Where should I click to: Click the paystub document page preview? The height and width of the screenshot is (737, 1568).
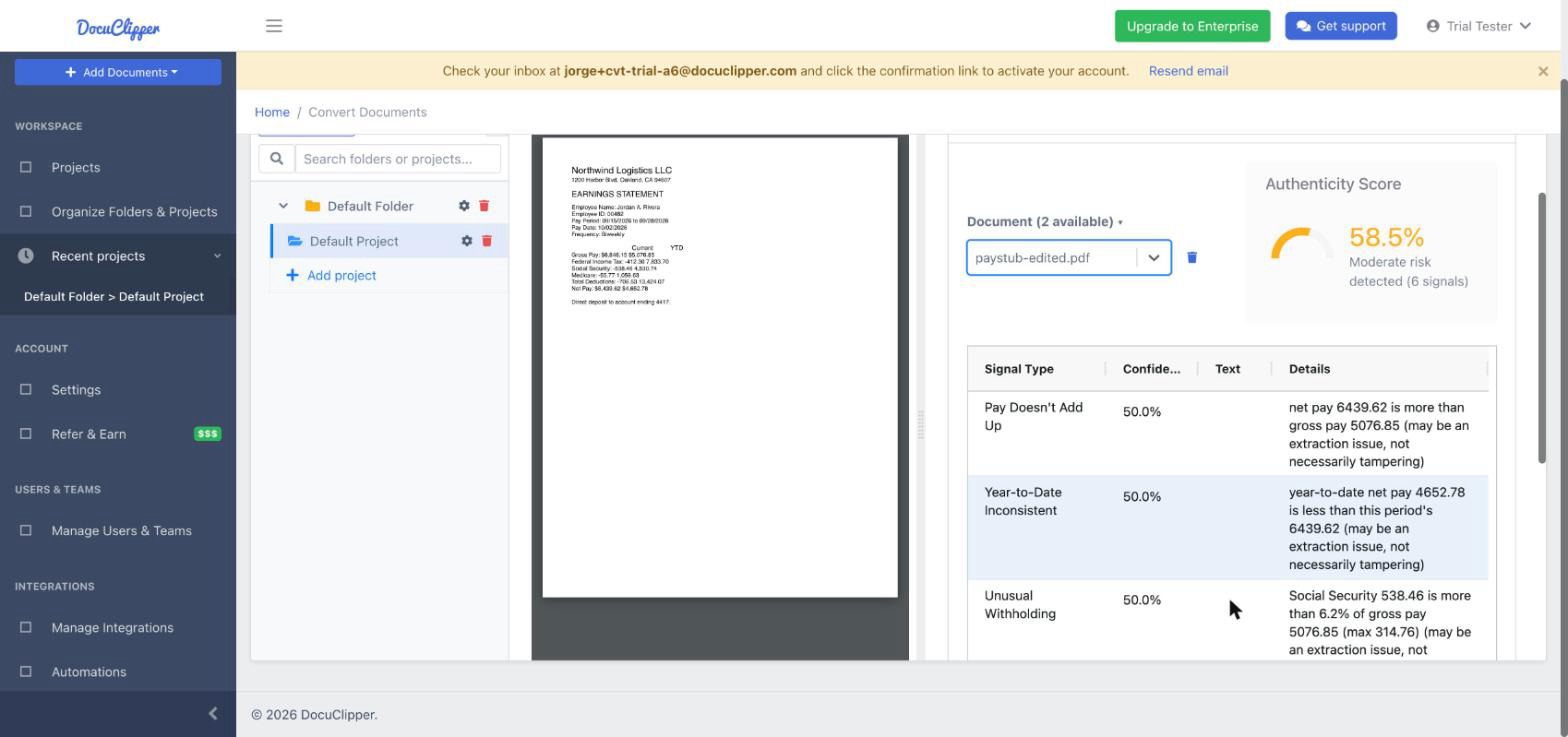coord(720,368)
